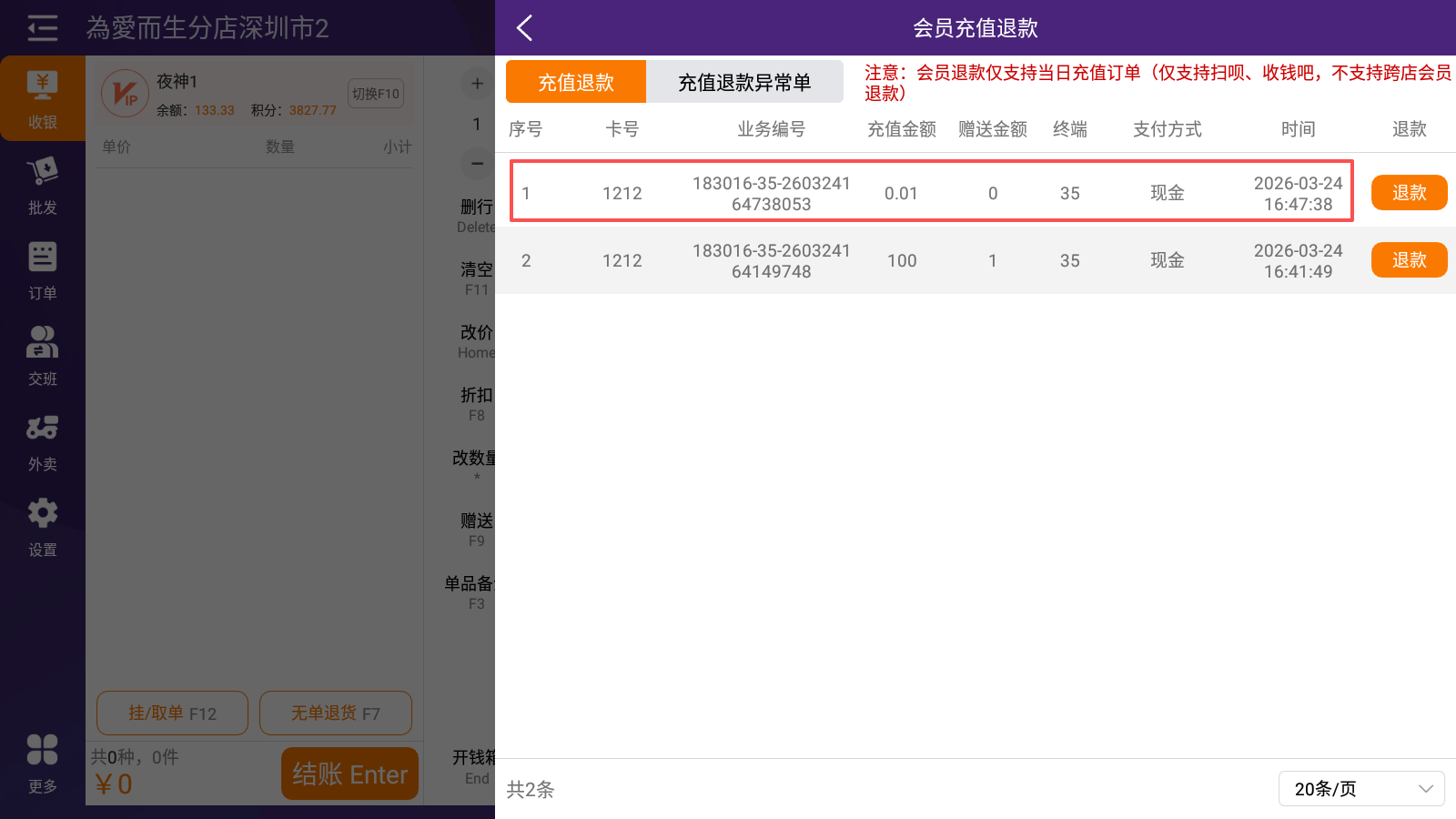This screenshot has height=819, width=1456.
Task: Click the 挂/取单 F12 button
Action: click(172, 713)
